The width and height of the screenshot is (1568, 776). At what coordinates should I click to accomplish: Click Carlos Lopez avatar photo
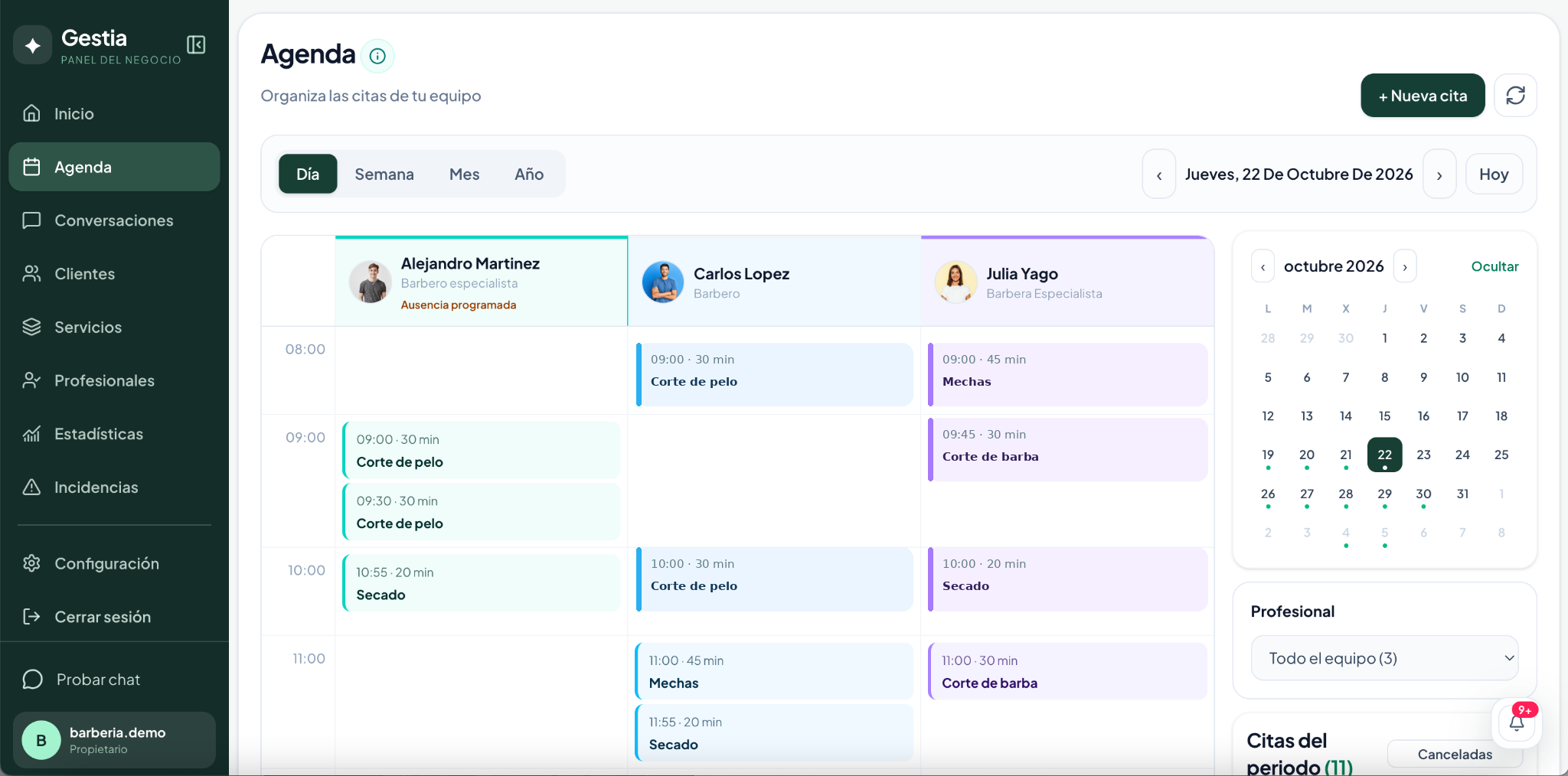(x=663, y=282)
